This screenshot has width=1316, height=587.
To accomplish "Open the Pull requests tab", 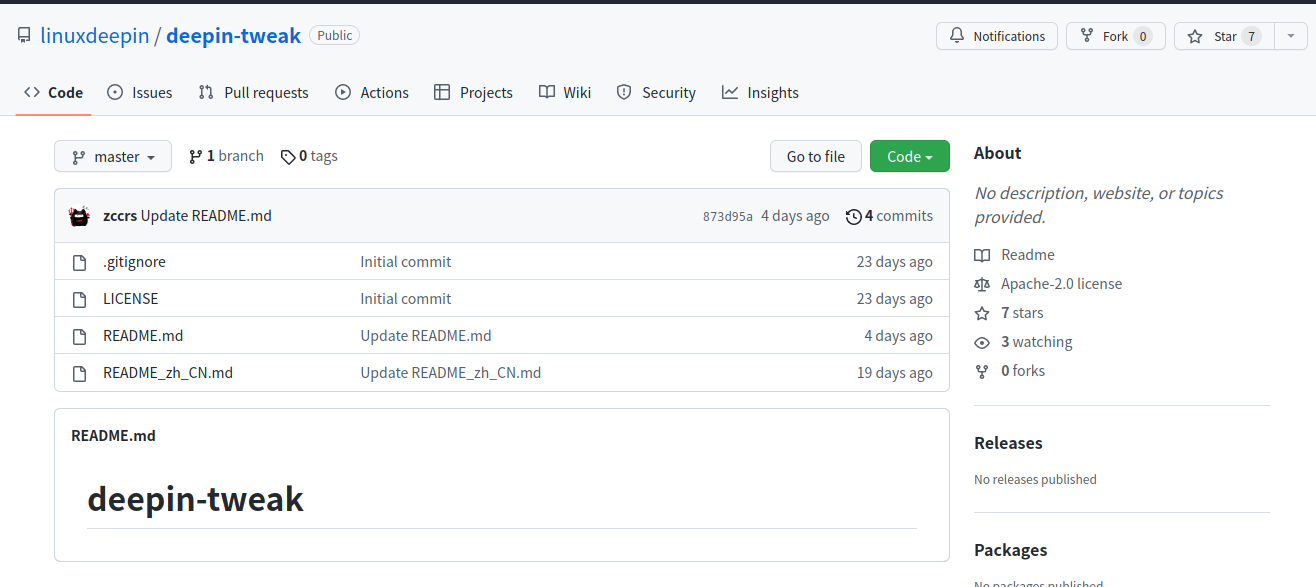I will [254, 93].
